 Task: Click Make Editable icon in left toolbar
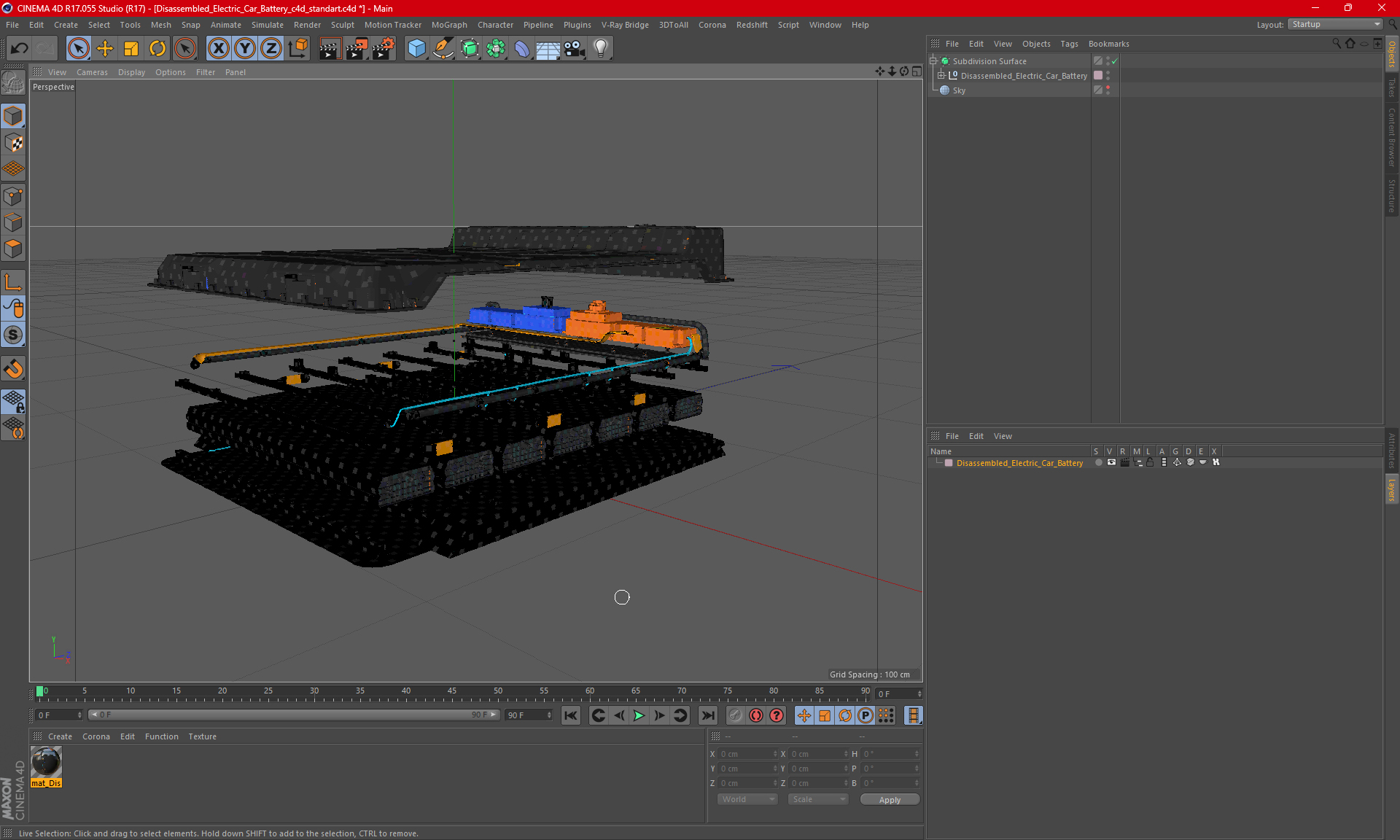[x=13, y=83]
